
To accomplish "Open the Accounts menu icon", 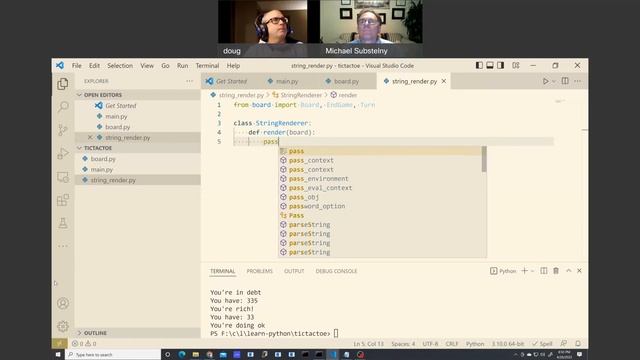I will tap(63, 303).
